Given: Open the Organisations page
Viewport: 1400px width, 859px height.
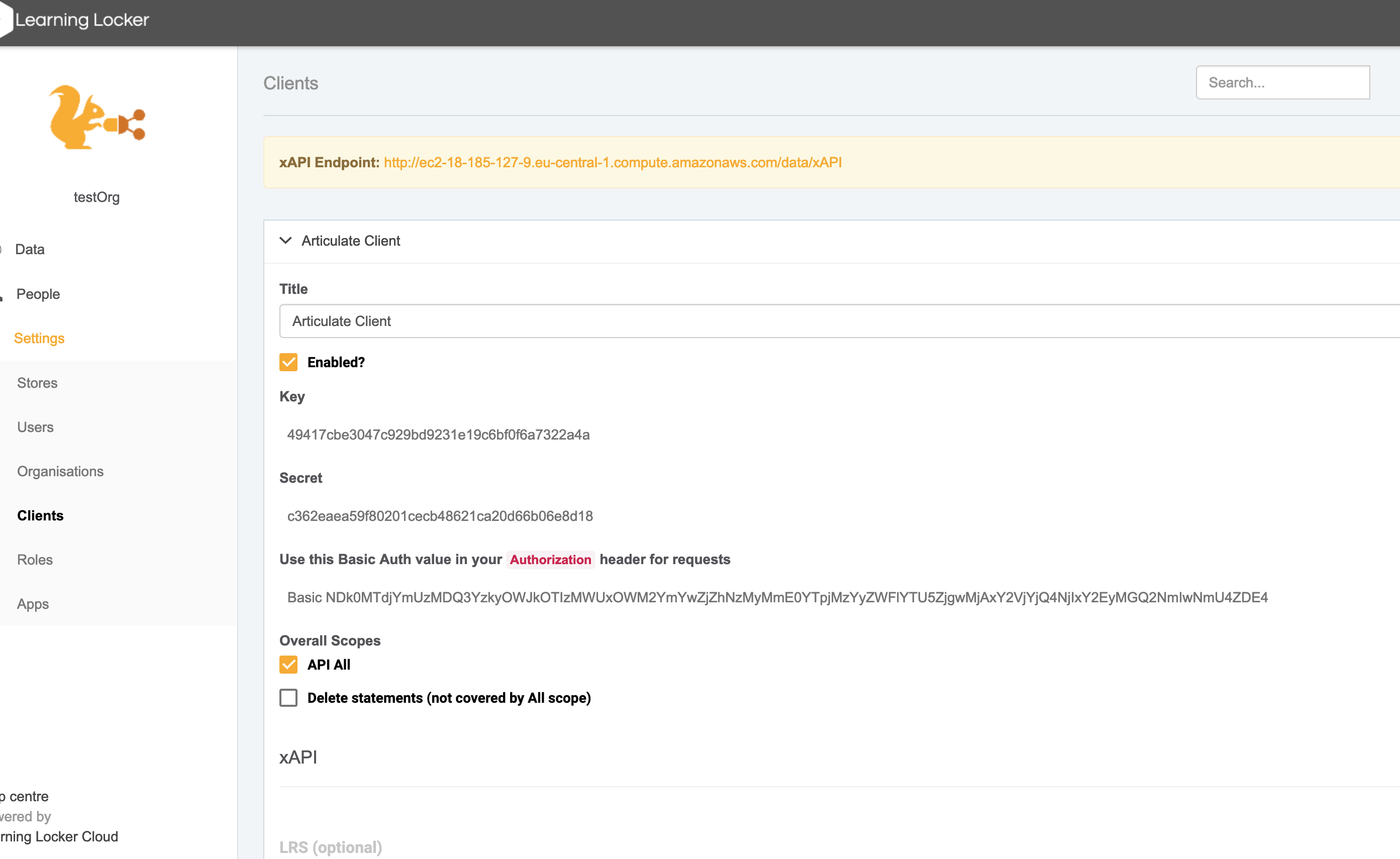Looking at the screenshot, I should coord(60,471).
